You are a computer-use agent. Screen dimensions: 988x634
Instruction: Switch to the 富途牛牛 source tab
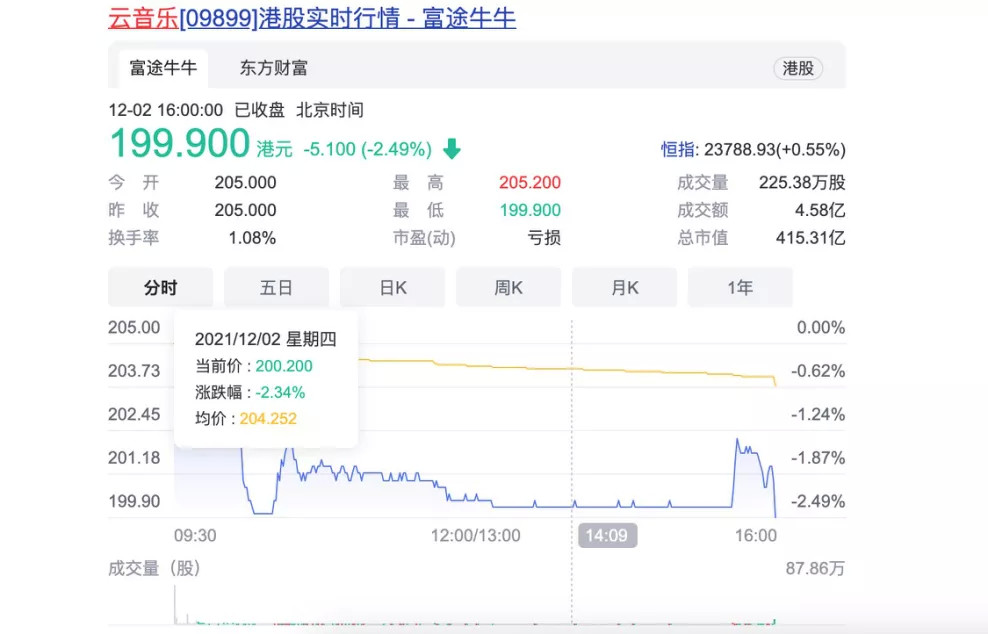pyautogui.click(x=163, y=68)
